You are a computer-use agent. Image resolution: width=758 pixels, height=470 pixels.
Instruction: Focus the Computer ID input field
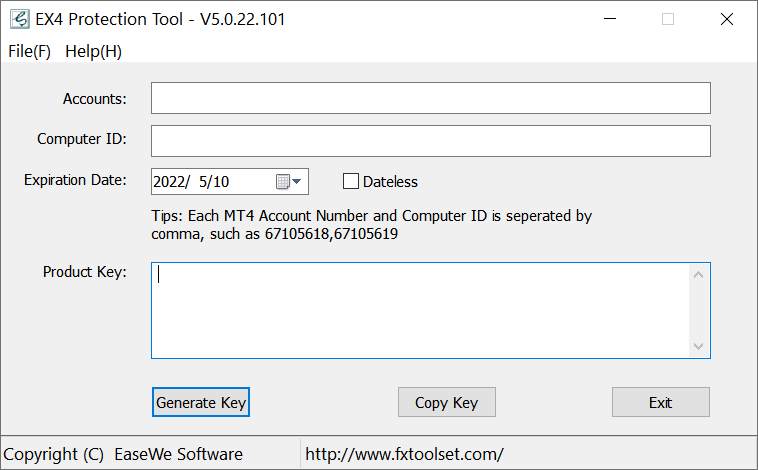point(431,141)
